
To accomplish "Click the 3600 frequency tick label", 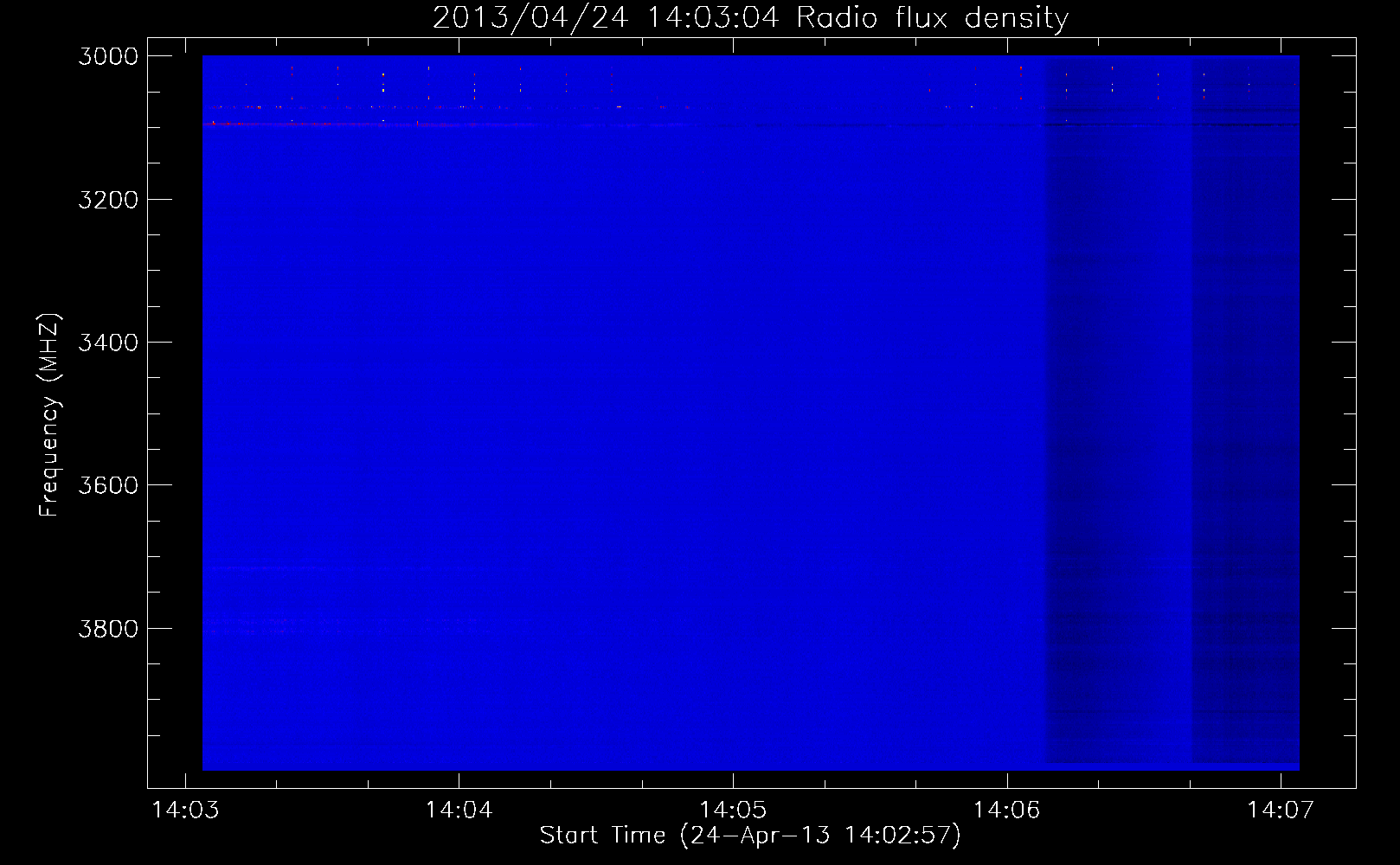I will 108,485.
